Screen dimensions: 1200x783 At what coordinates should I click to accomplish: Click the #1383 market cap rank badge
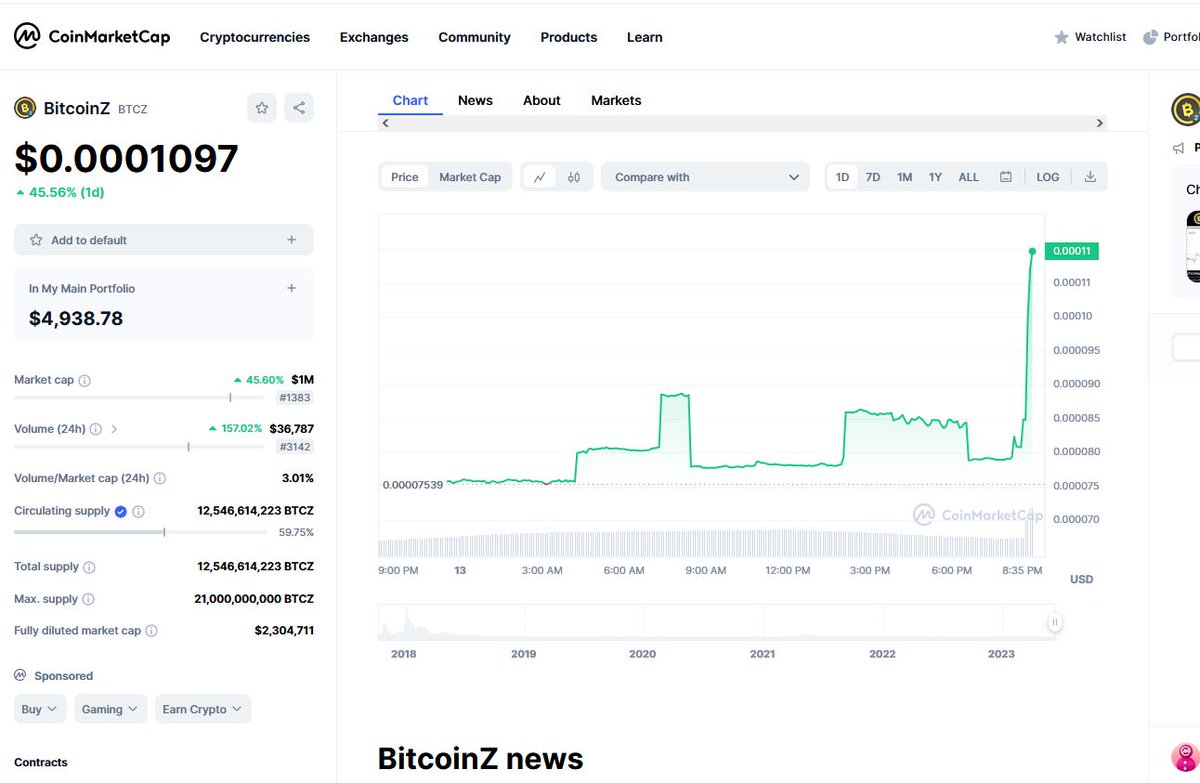click(x=297, y=397)
